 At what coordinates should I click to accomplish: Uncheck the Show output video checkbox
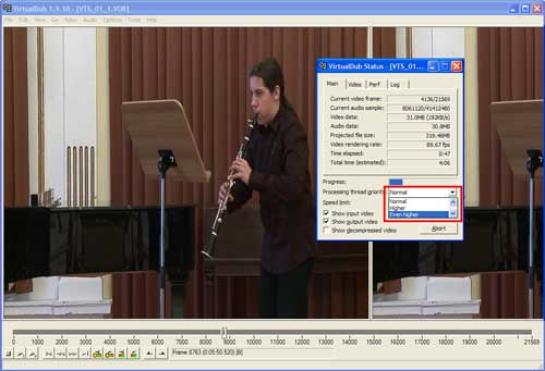326,221
